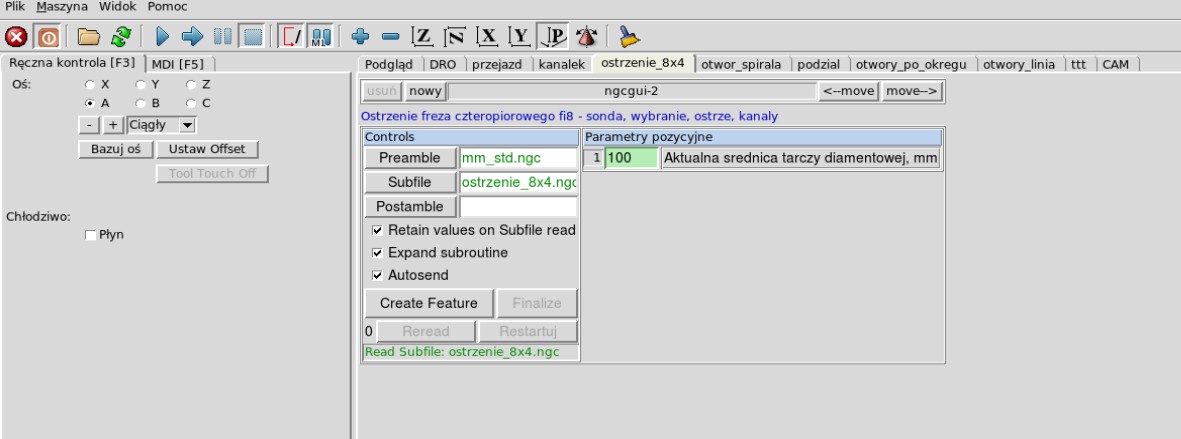Open the MDI [F5] tab
This screenshot has height=439, width=1181.
(x=178, y=64)
